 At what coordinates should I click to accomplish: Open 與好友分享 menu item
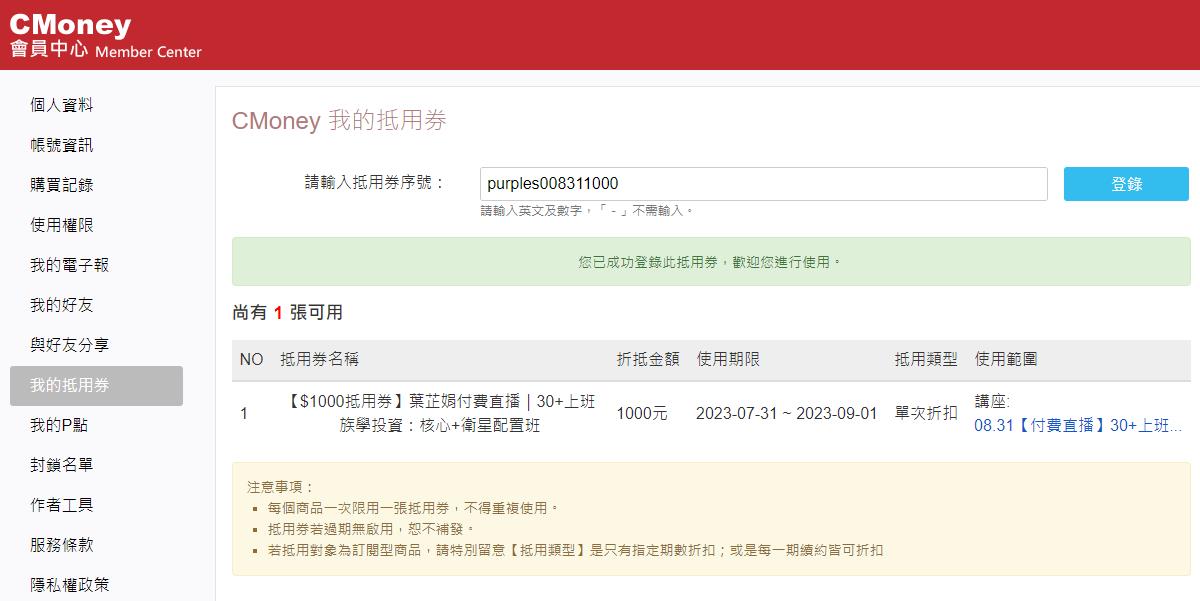point(69,345)
